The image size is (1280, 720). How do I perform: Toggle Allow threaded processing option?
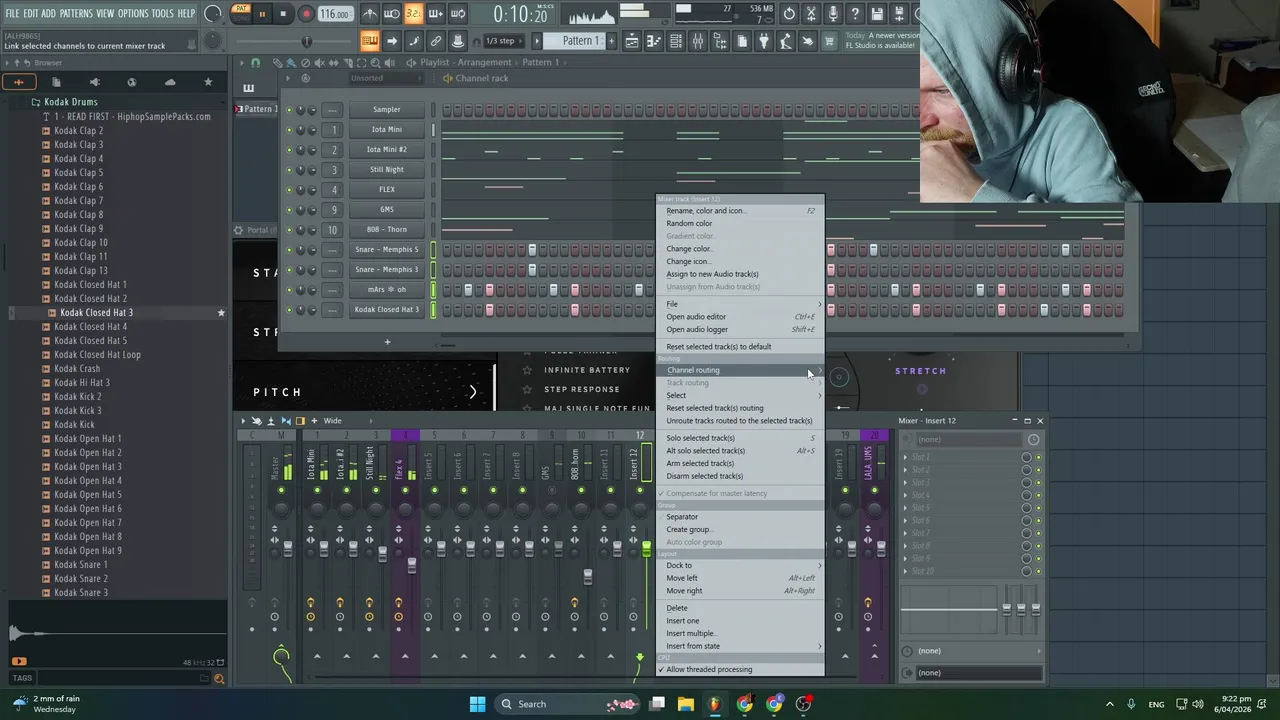pos(740,669)
